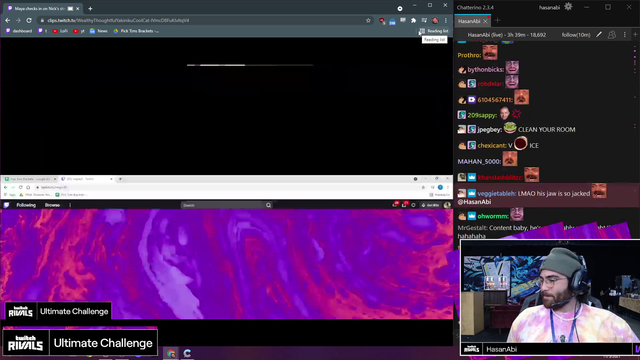
Task: Open the yt bookmark
Action: coord(79,31)
